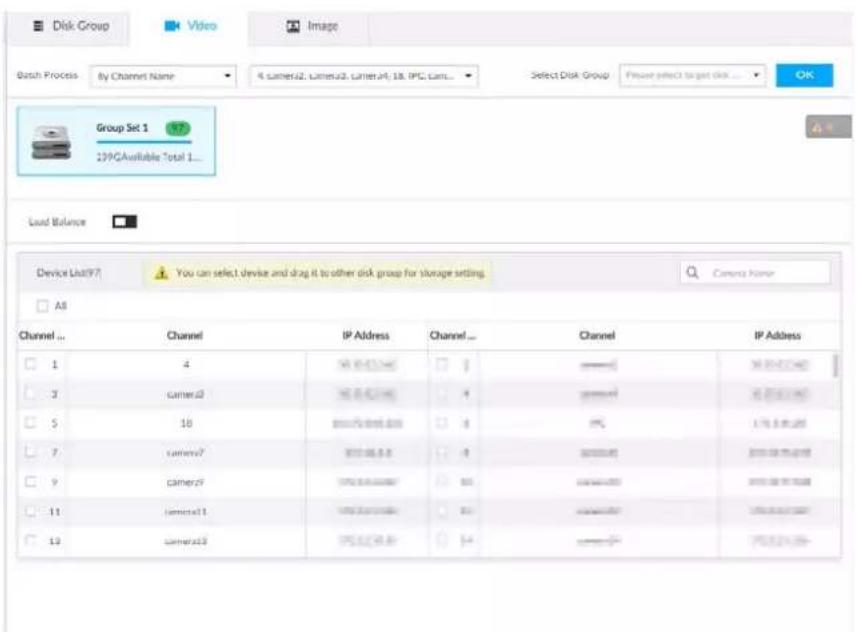Screen dimensions: 857x632
Task: Click the Video tab camera icon
Action: click(172, 26)
